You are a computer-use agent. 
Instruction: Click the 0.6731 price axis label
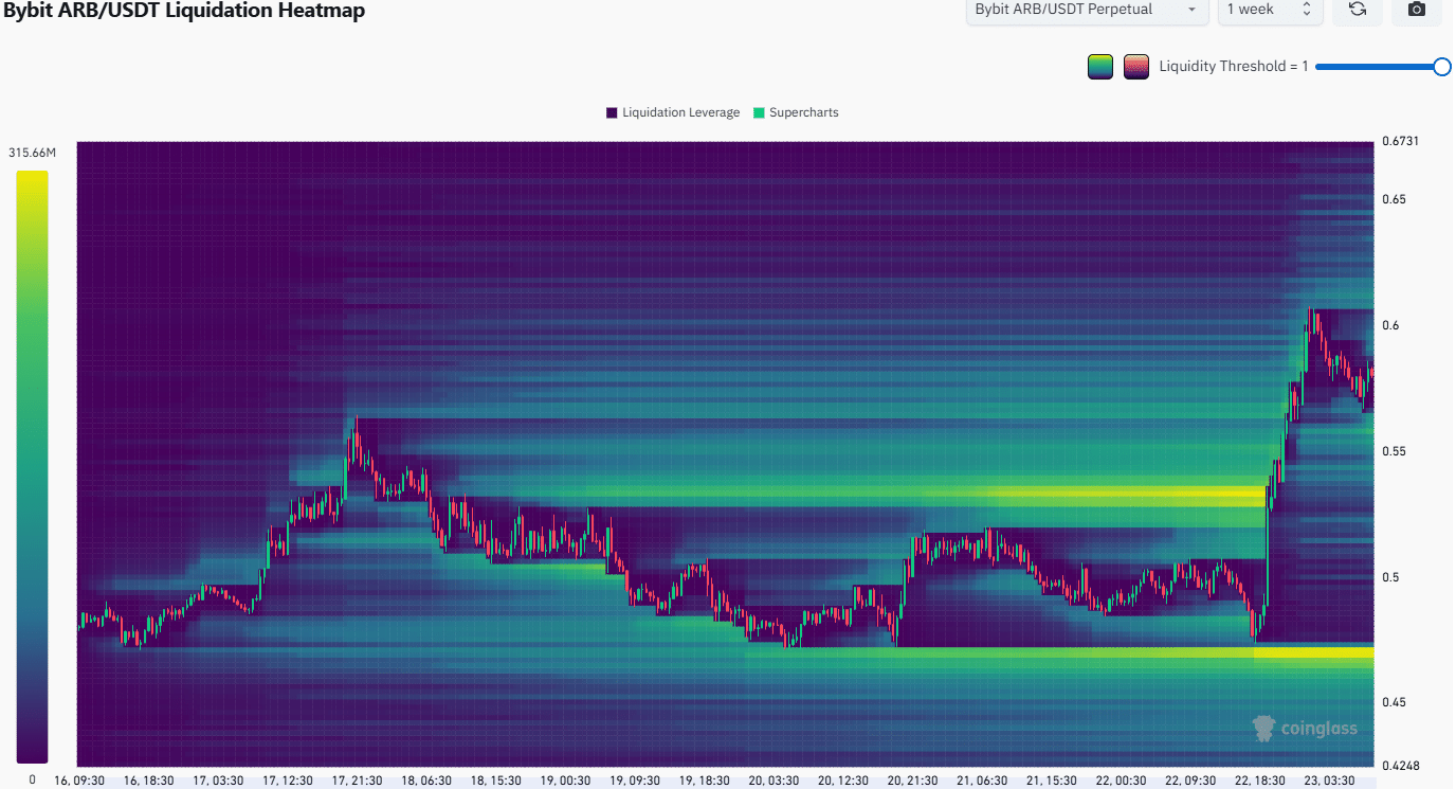click(x=1400, y=142)
